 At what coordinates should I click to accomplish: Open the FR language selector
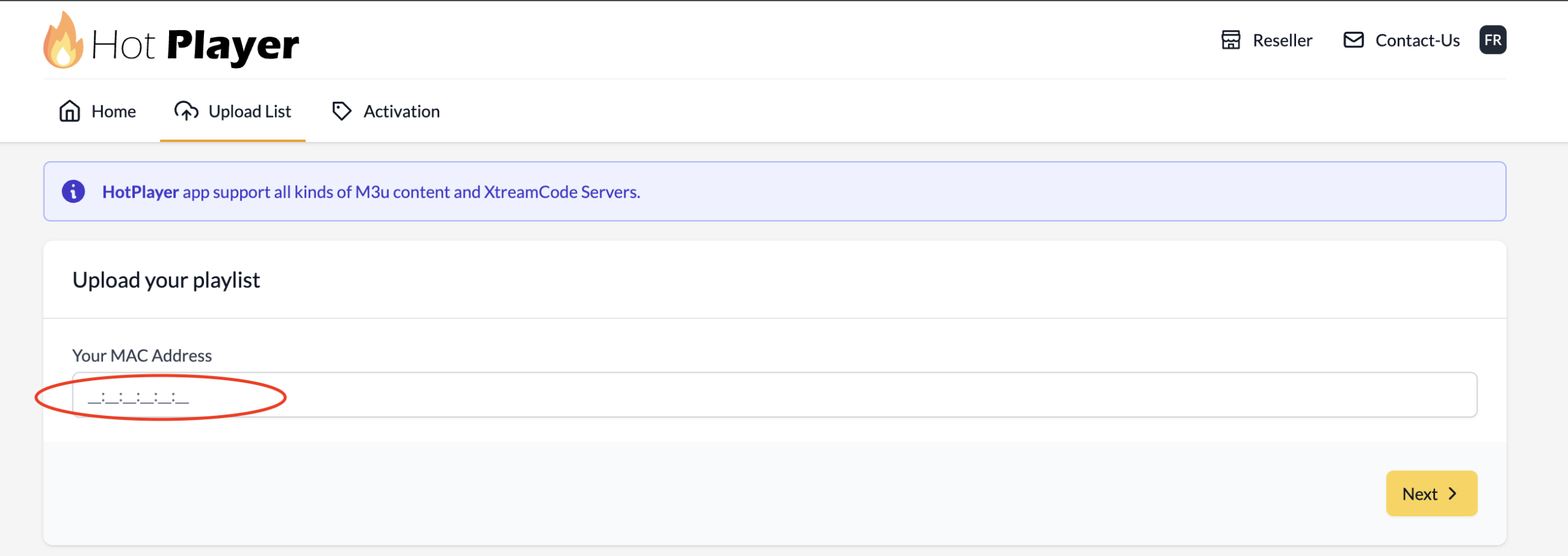coord(1493,40)
